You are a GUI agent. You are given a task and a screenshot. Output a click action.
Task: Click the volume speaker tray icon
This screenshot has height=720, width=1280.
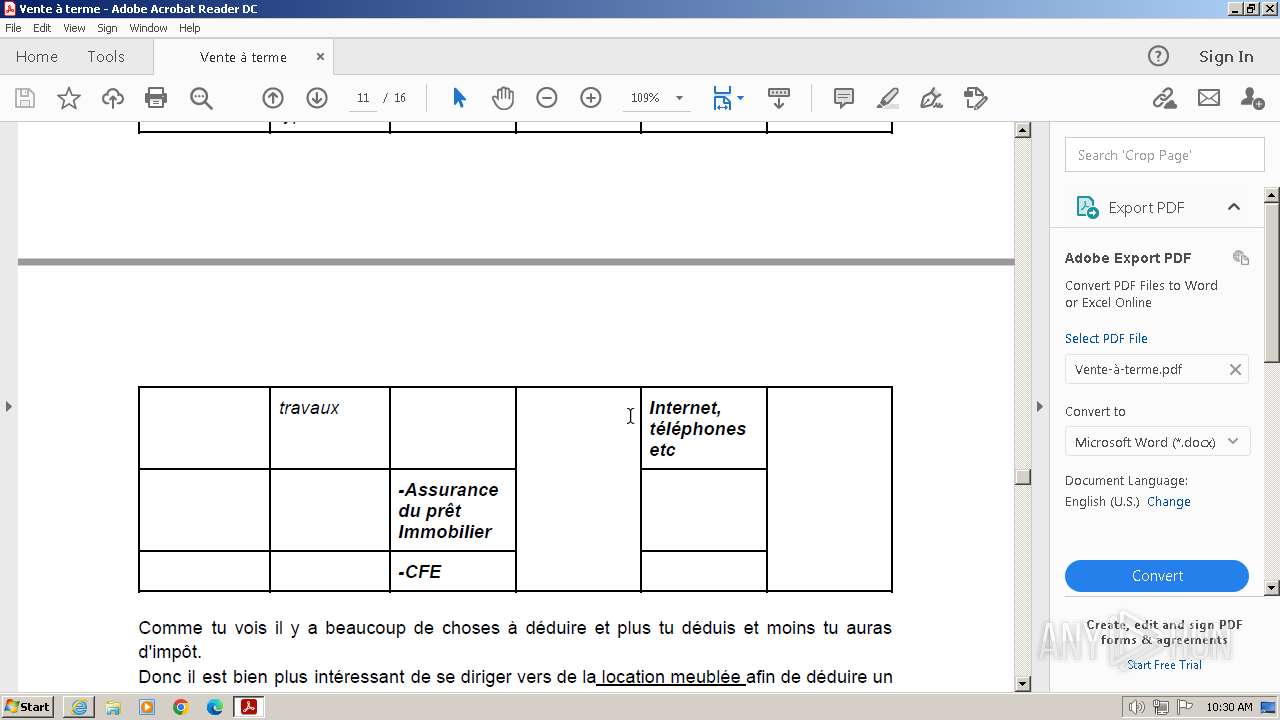1137,707
